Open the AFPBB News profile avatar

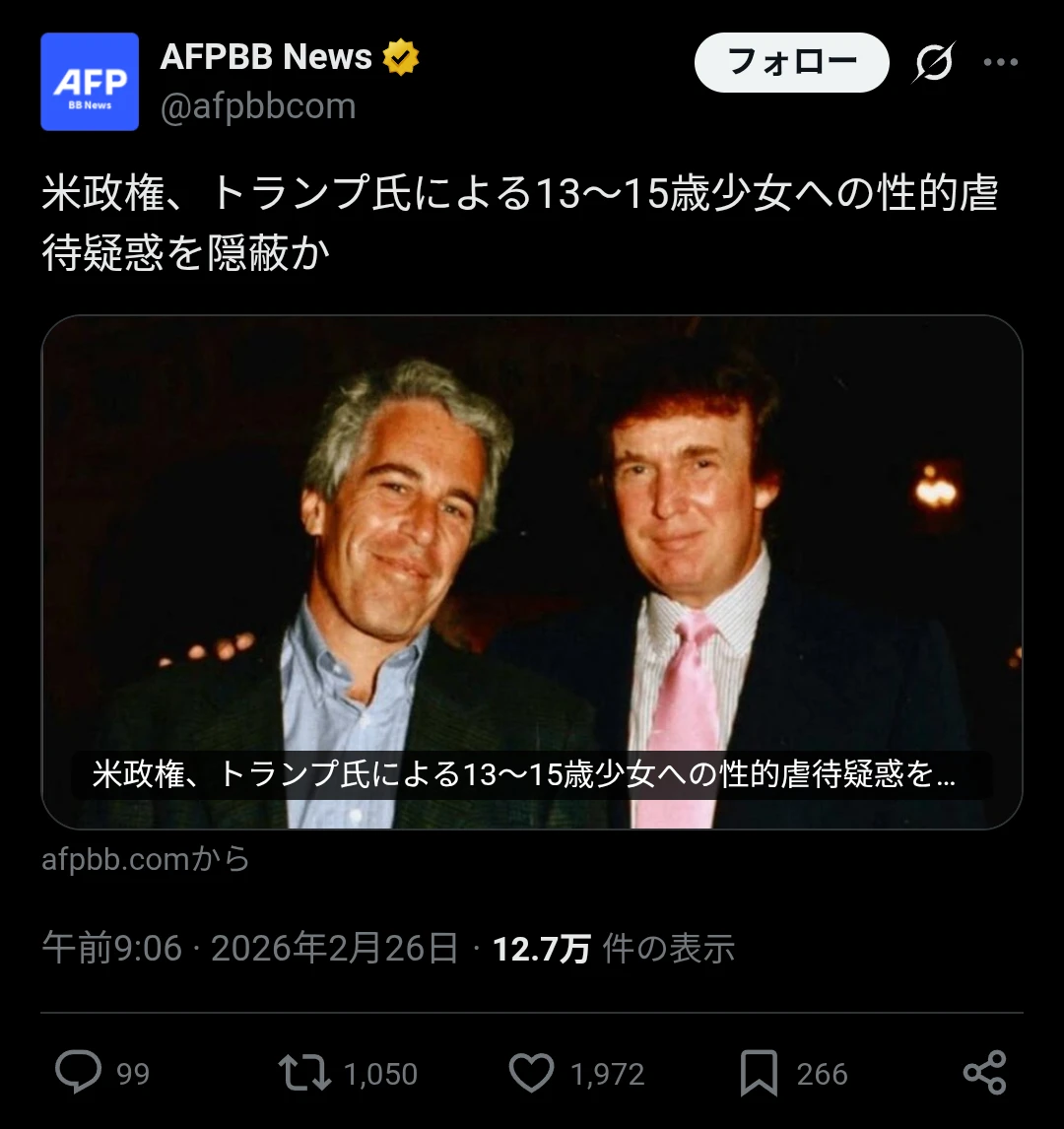coord(90,82)
